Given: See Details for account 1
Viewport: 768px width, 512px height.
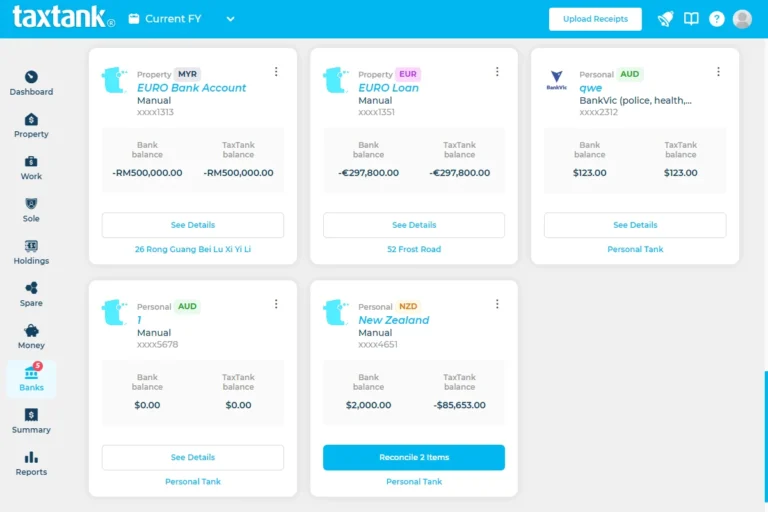Looking at the screenshot, I should point(192,457).
